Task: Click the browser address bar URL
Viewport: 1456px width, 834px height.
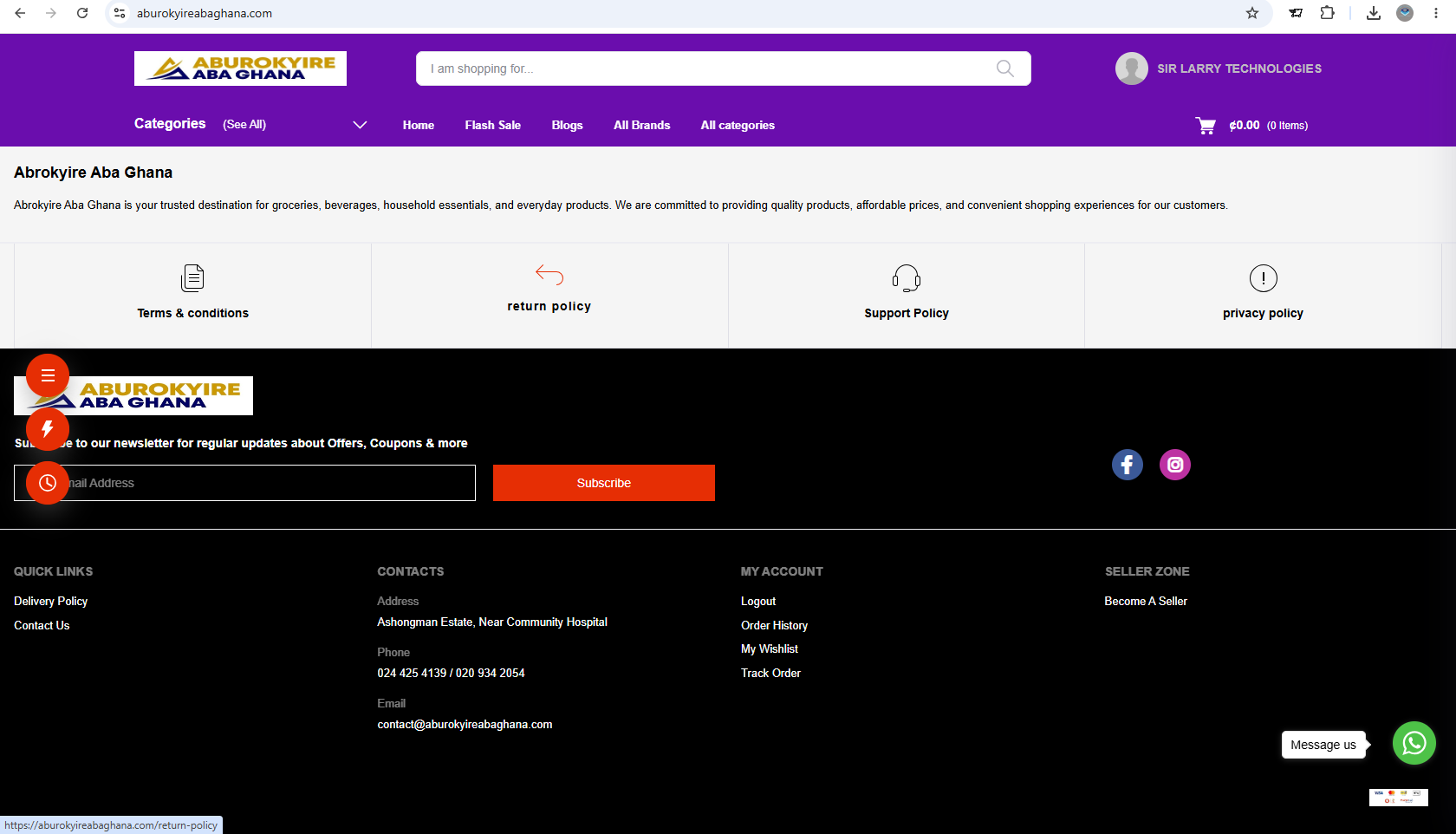Action: click(x=205, y=13)
